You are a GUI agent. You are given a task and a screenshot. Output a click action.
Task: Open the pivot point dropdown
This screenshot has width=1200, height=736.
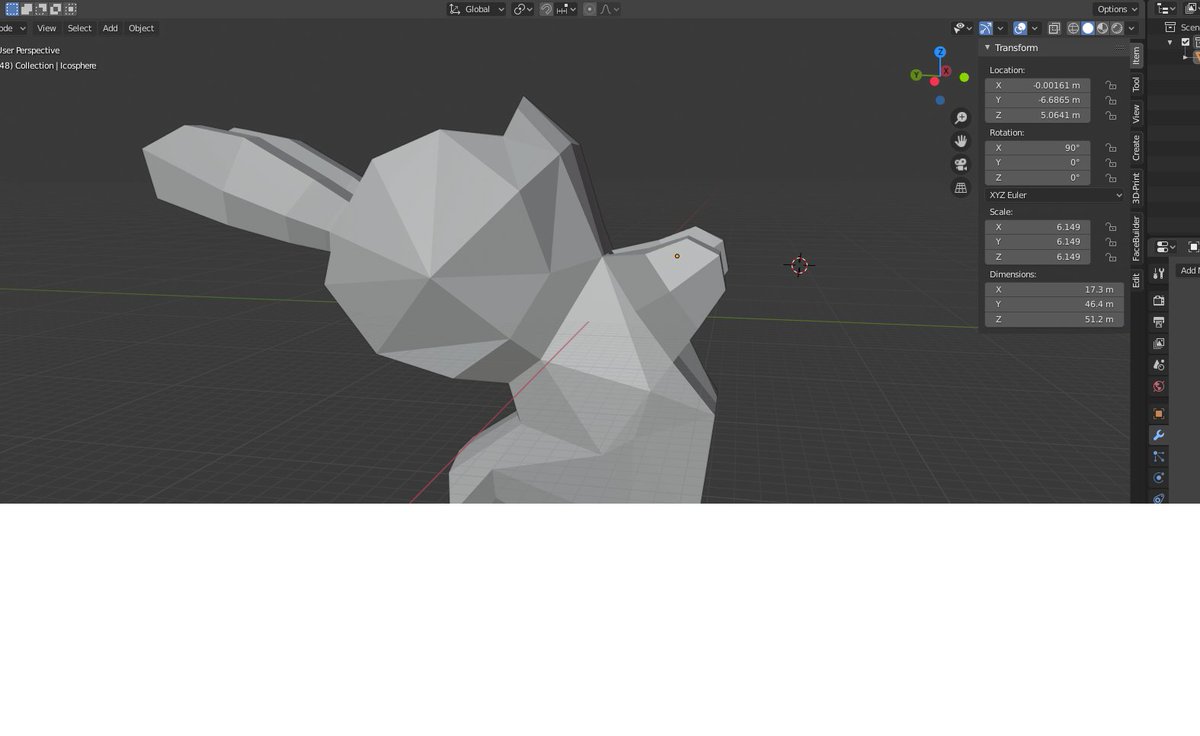(524, 9)
